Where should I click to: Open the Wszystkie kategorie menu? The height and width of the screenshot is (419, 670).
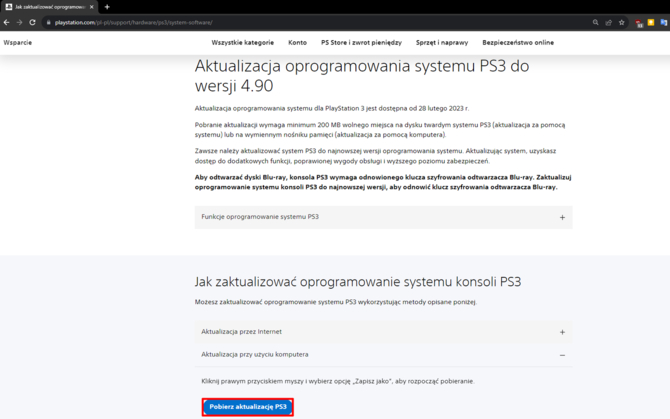(x=243, y=42)
